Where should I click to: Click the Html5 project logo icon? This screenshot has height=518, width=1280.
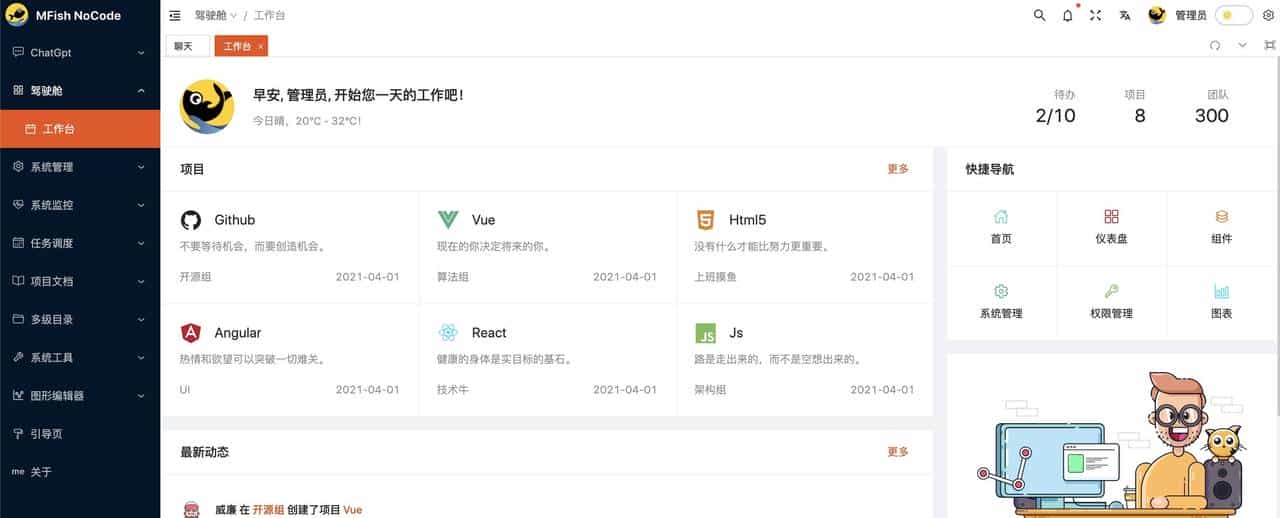705,220
